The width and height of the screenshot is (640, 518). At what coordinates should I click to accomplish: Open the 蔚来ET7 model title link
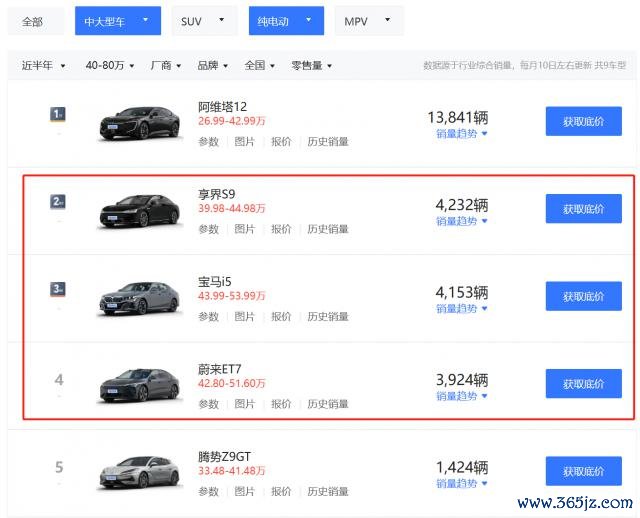[x=220, y=369]
